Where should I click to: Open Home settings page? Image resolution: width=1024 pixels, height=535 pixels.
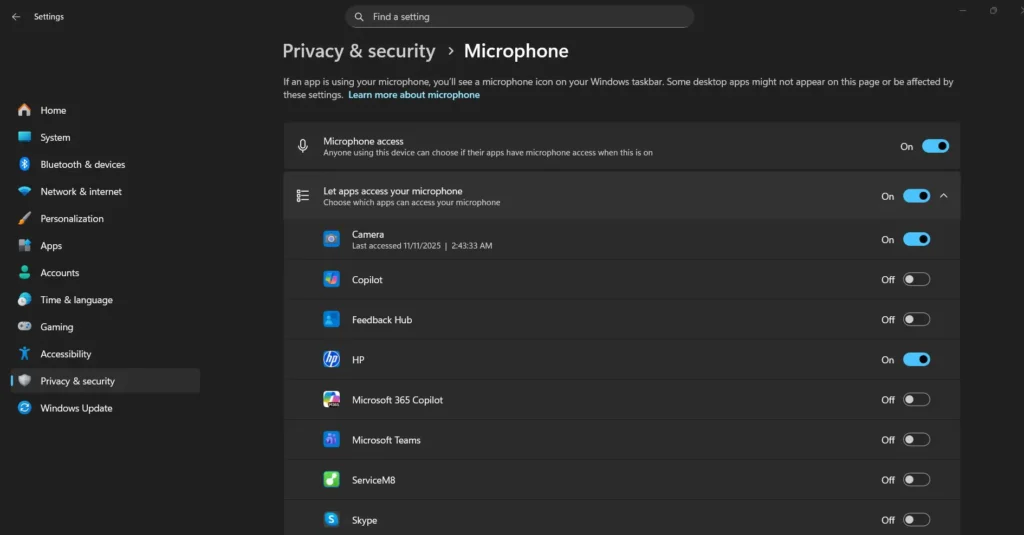[x=106, y=110]
